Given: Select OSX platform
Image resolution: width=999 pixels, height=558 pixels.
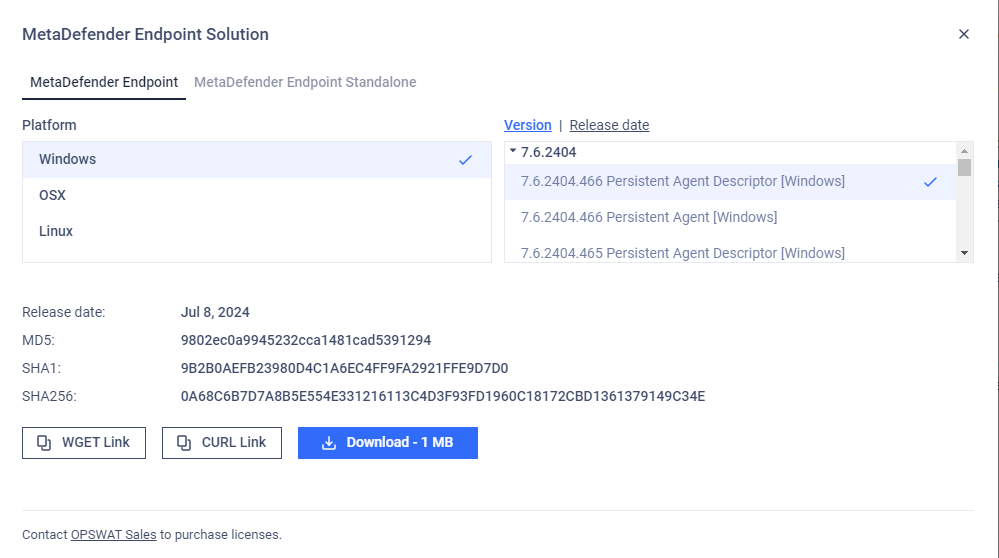Looking at the screenshot, I should (x=257, y=195).
